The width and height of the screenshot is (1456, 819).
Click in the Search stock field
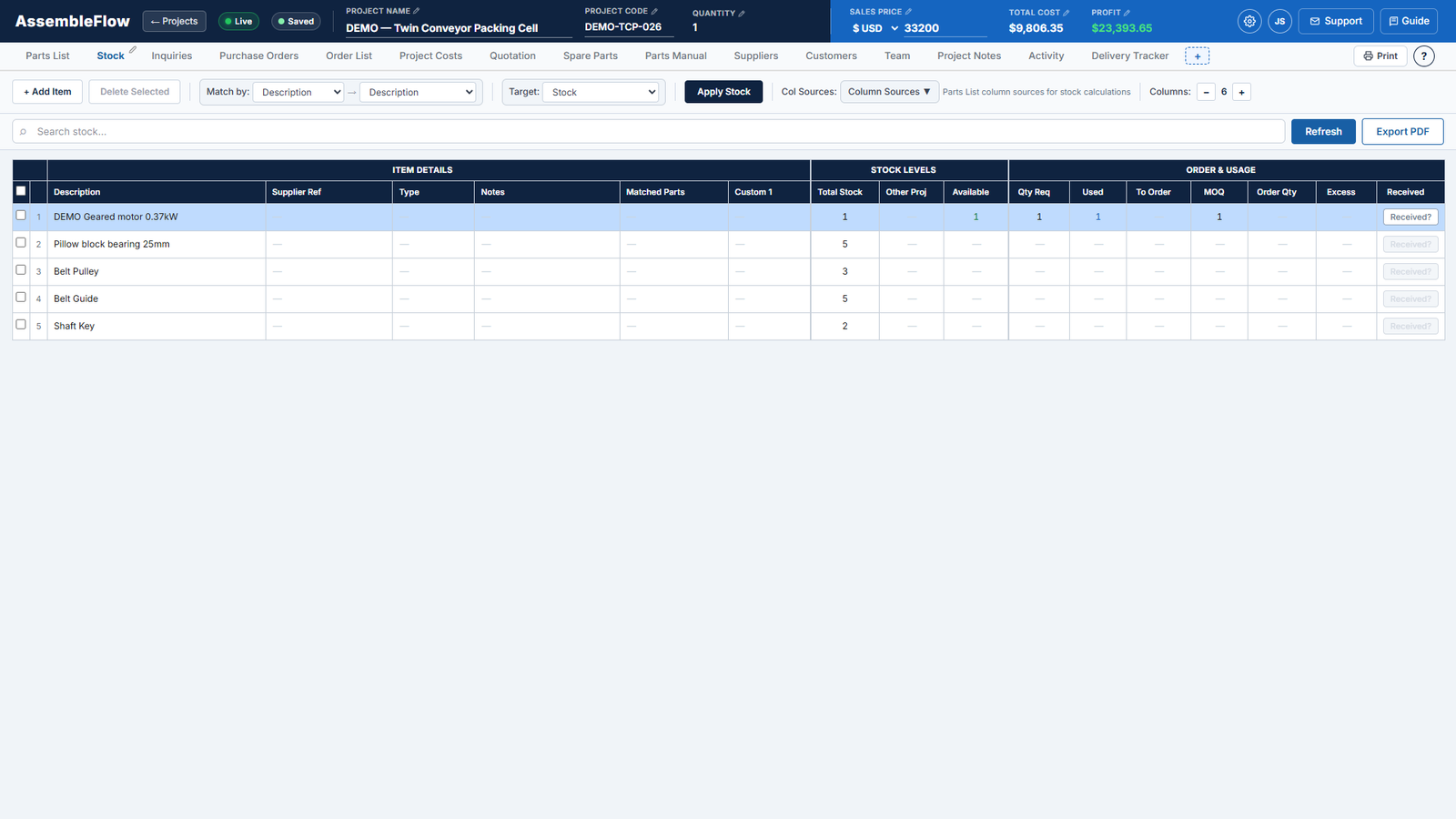pyautogui.click(x=648, y=132)
